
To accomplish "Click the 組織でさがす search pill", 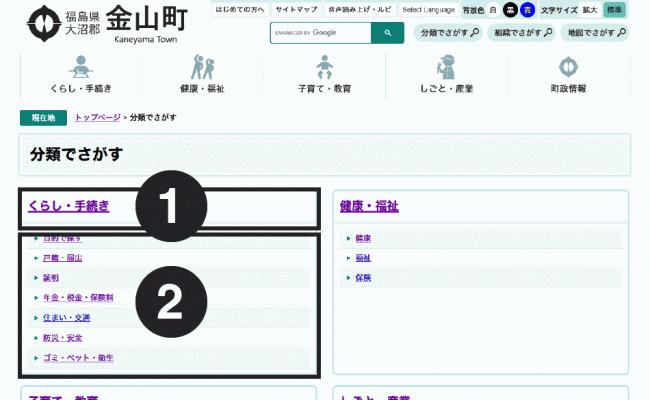I will [x=521, y=33].
